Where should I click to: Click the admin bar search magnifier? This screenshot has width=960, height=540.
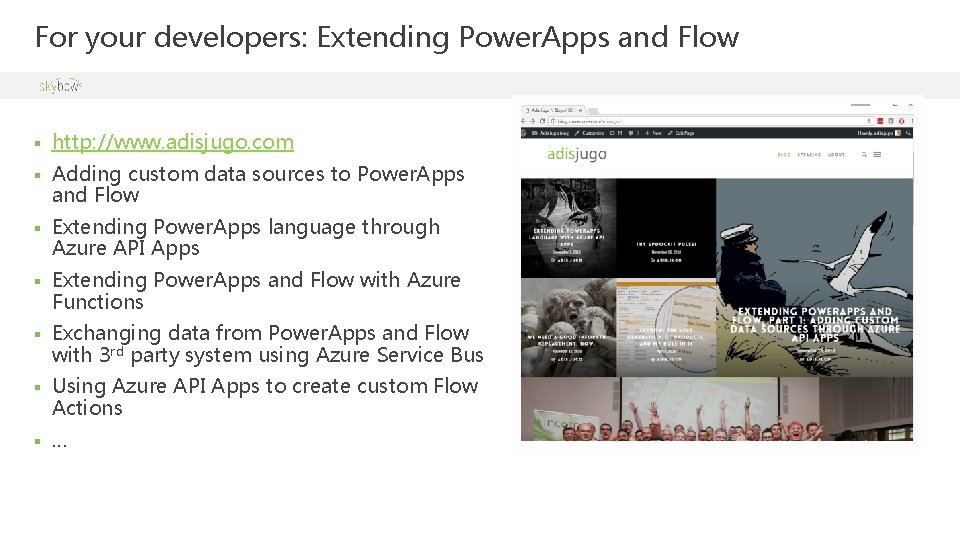pyautogui.click(x=908, y=133)
